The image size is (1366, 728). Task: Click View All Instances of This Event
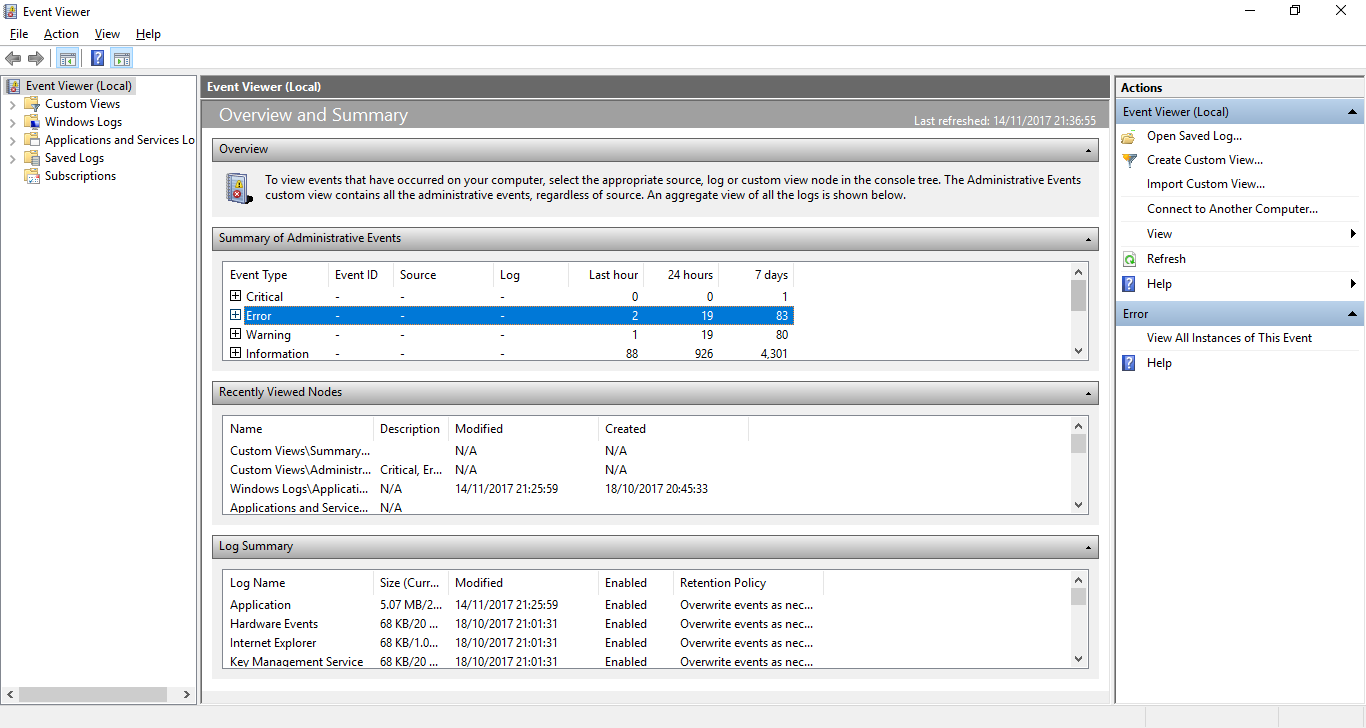[x=1229, y=338]
